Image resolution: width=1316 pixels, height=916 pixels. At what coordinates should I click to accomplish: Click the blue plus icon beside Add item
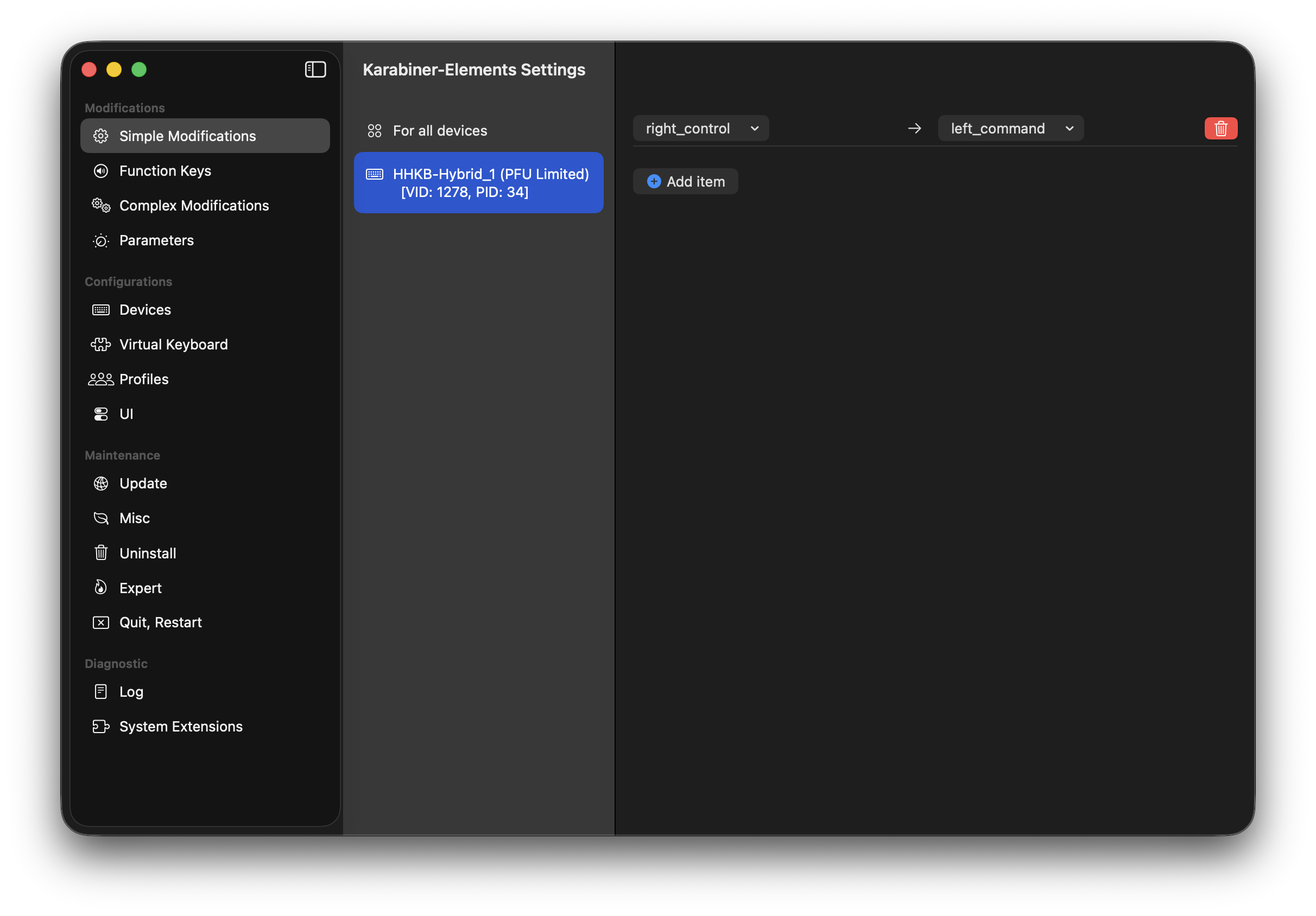point(654,182)
